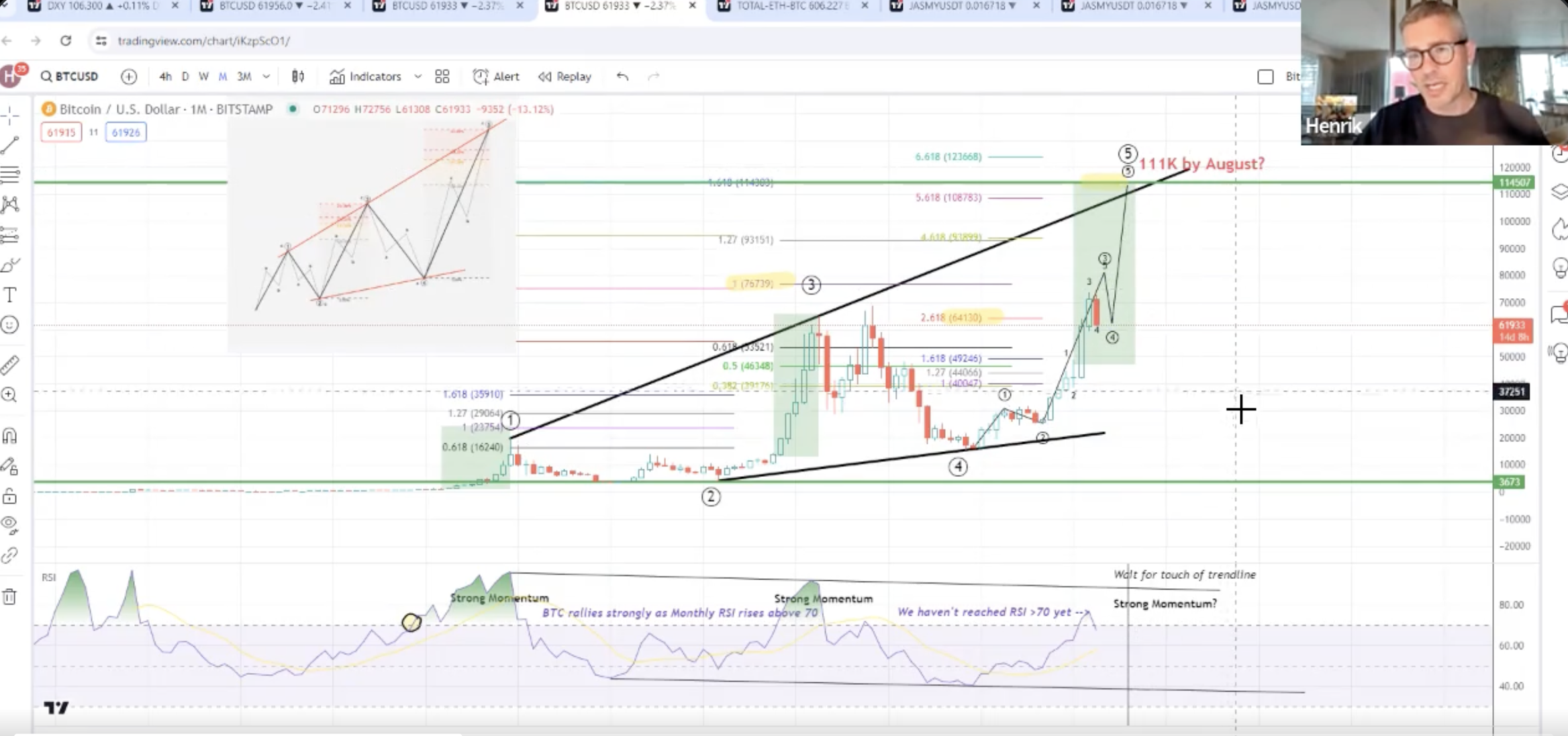The width and height of the screenshot is (1568, 736).
Task: Expand the timeframe interval dropdown arrow
Action: [x=266, y=77]
